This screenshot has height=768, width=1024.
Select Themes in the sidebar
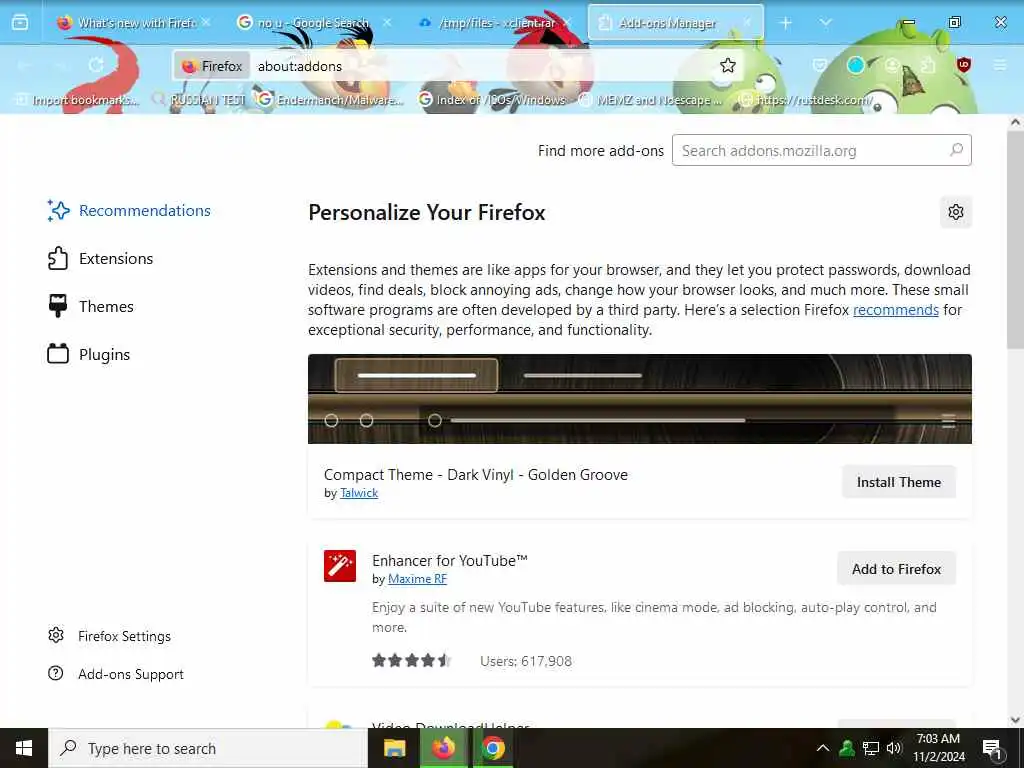tap(91, 306)
